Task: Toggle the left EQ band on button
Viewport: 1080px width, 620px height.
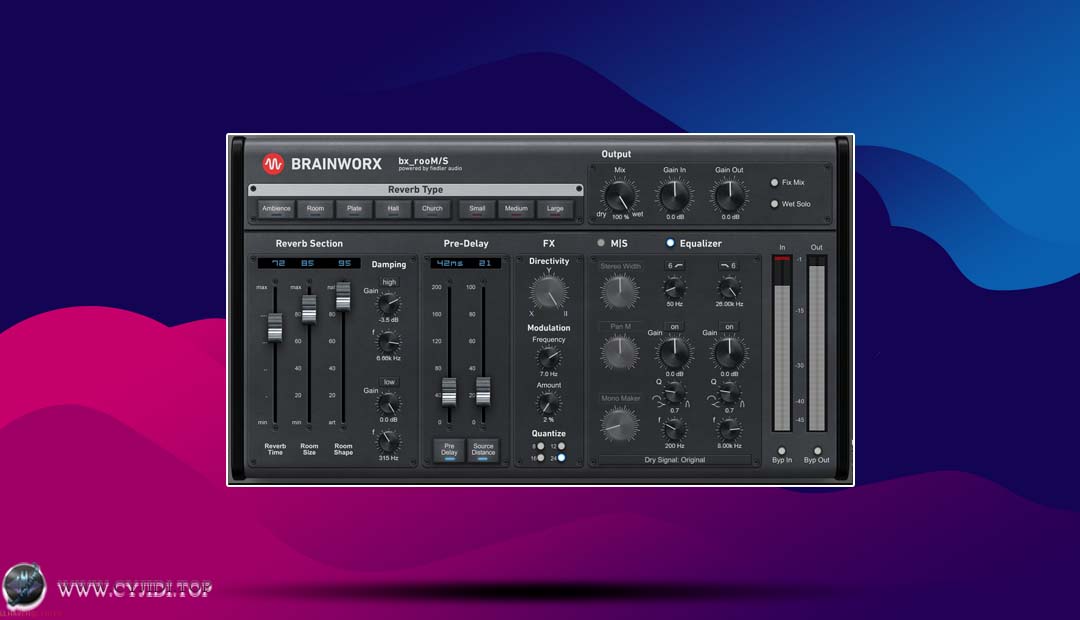Action: click(674, 327)
